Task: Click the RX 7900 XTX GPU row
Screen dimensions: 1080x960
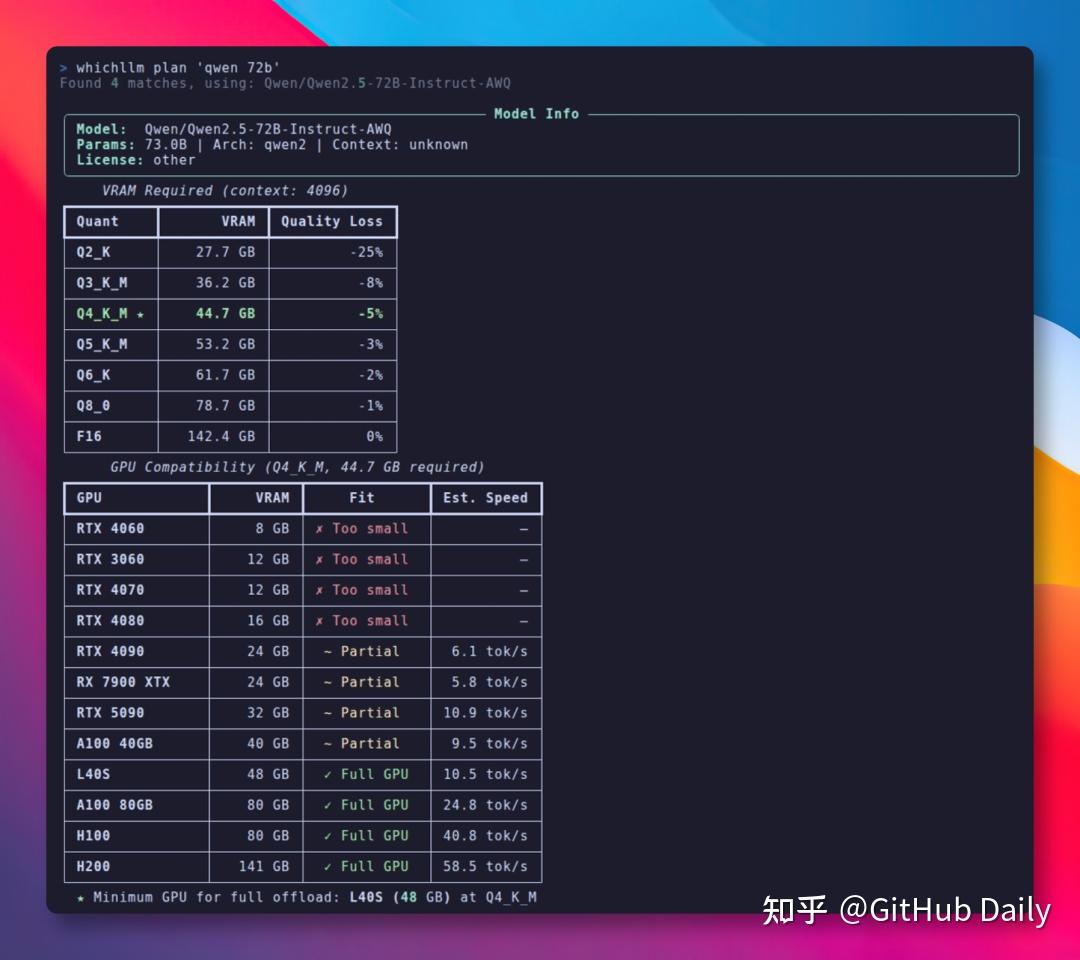Action: 303,682
